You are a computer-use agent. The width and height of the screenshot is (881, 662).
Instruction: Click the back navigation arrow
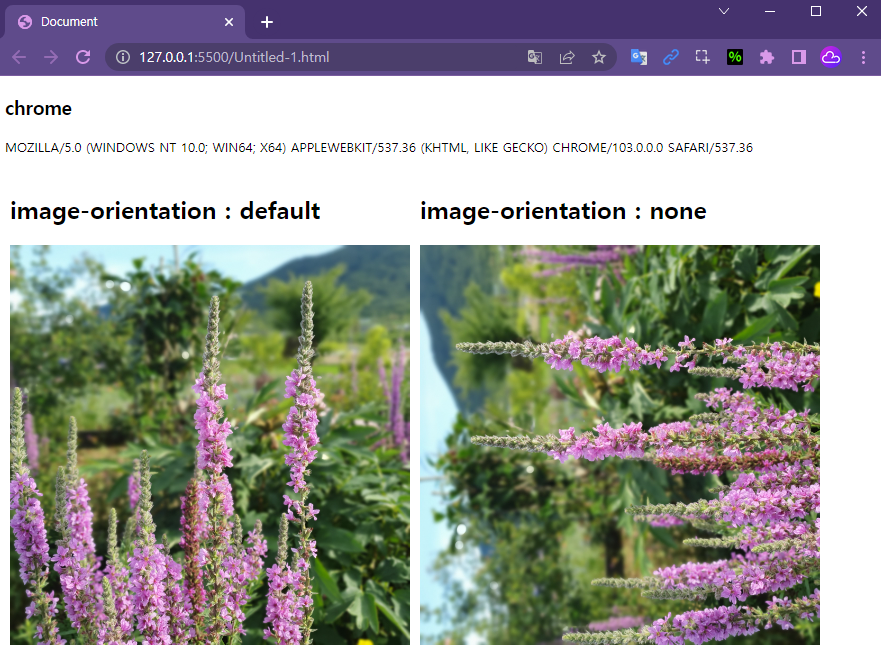(x=18, y=57)
